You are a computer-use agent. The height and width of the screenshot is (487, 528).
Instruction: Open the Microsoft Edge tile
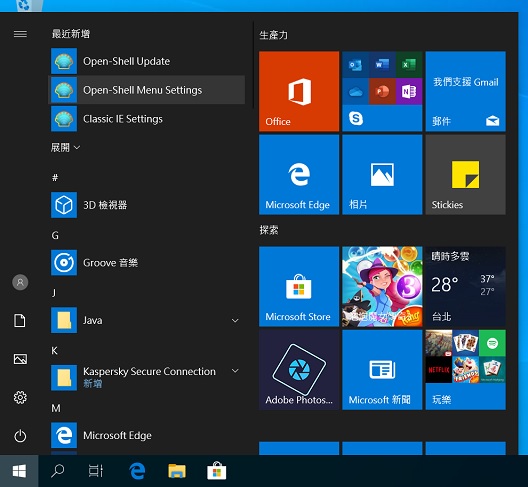(x=299, y=174)
